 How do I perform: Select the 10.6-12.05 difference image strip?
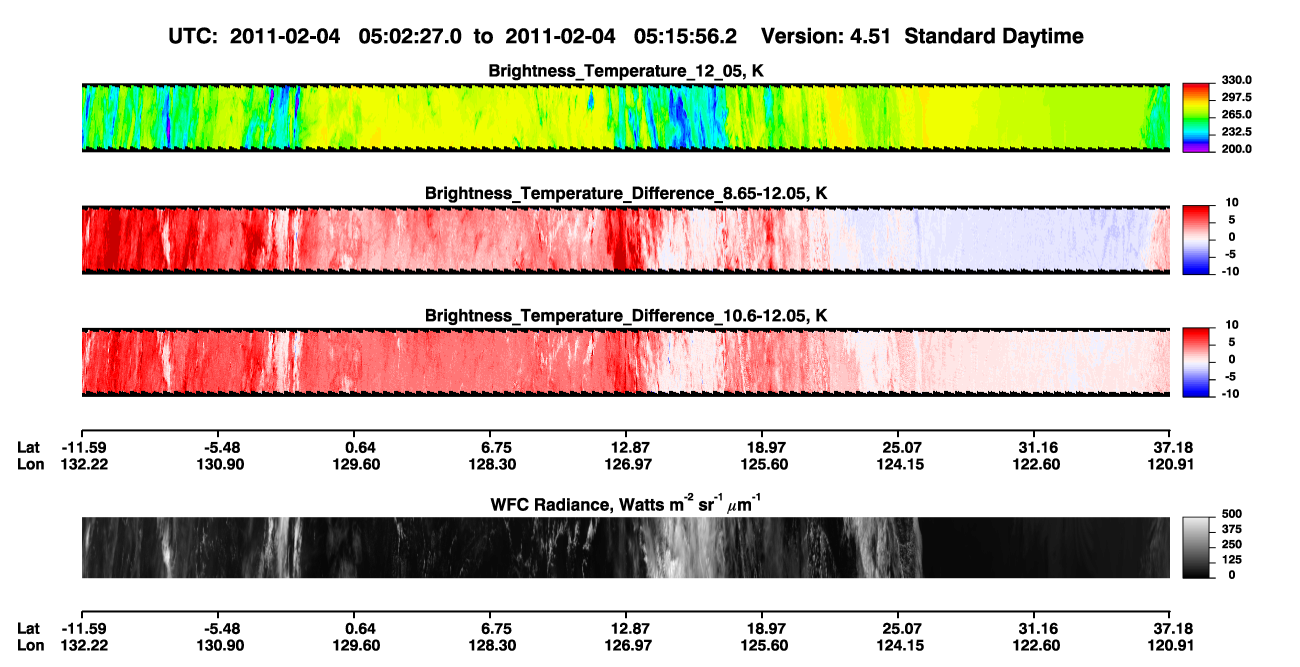[x=626, y=363]
